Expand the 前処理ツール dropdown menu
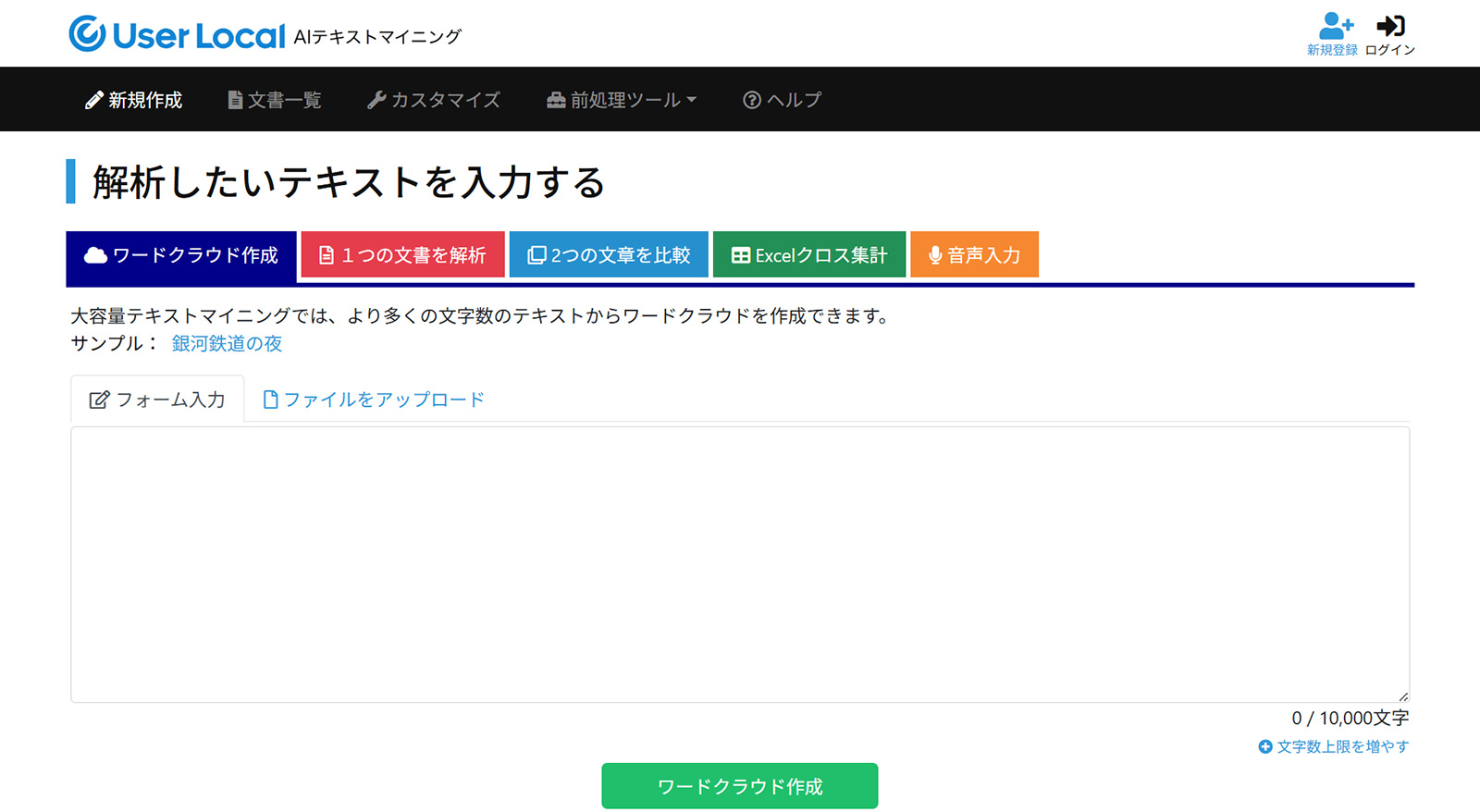This screenshot has width=1480, height=812. pyautogui.click(x=621, y=100)
